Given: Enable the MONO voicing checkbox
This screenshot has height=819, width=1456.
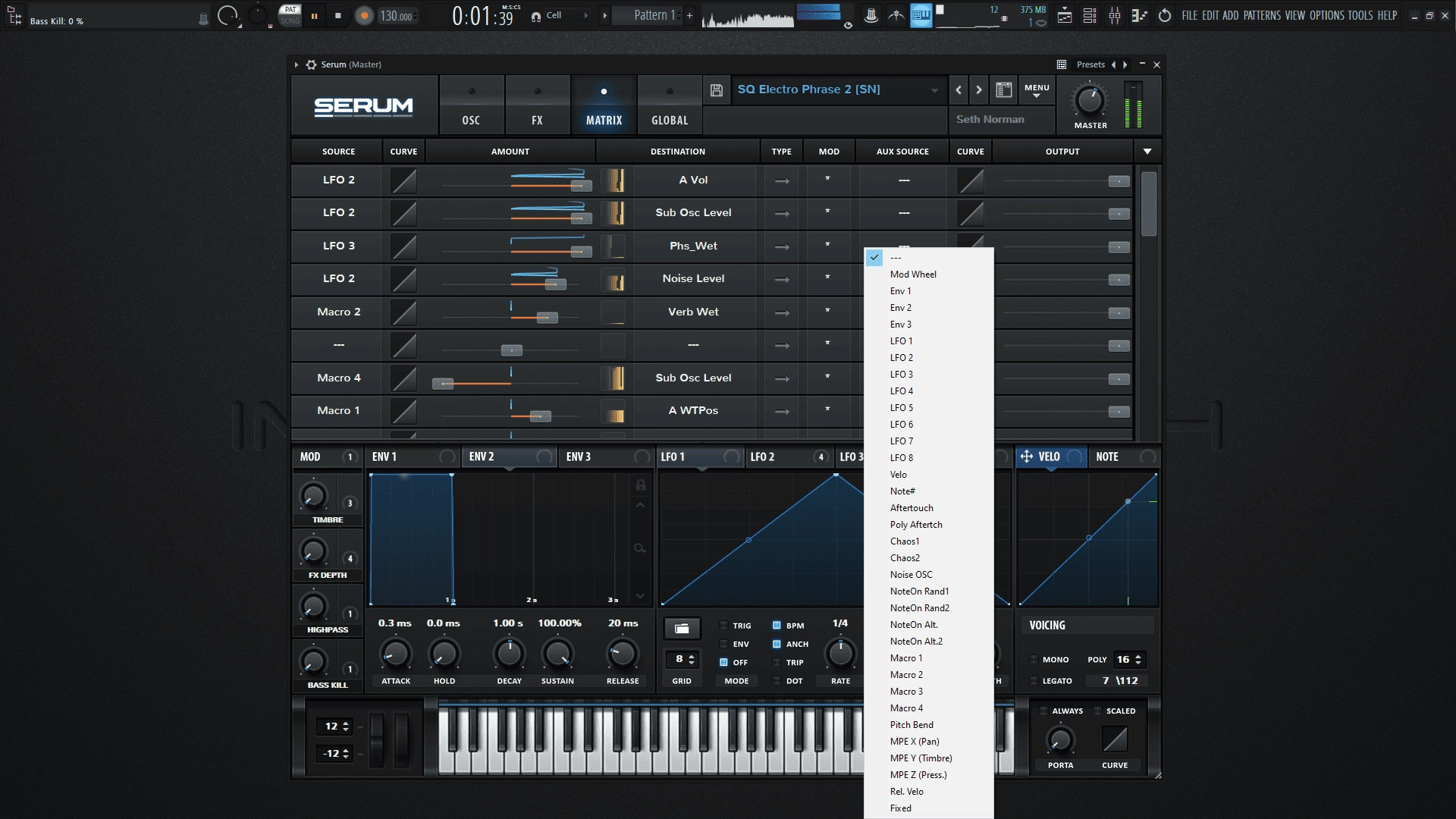Looking at the screenshot, I should click(x=1034, y=660).
